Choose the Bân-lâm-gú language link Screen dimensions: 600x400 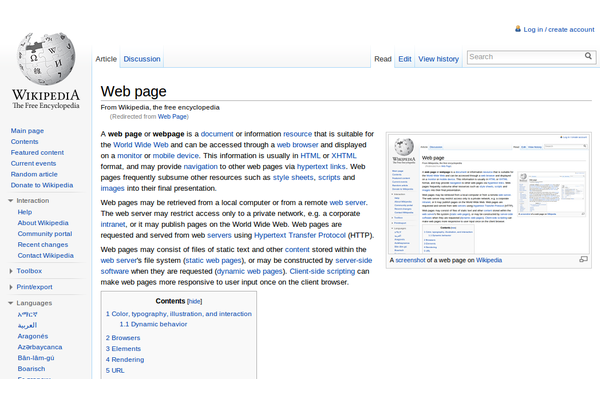[x=36, y=358]
